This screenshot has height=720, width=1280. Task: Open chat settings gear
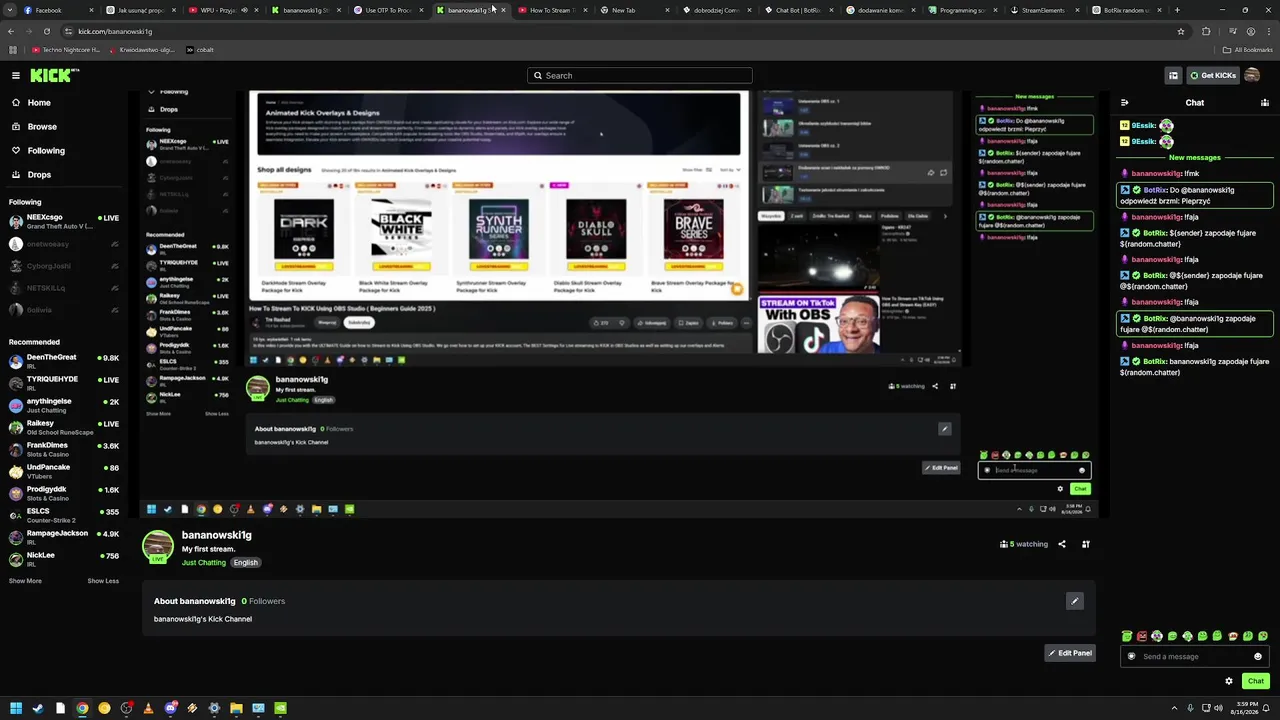(x=1229, y=681)
